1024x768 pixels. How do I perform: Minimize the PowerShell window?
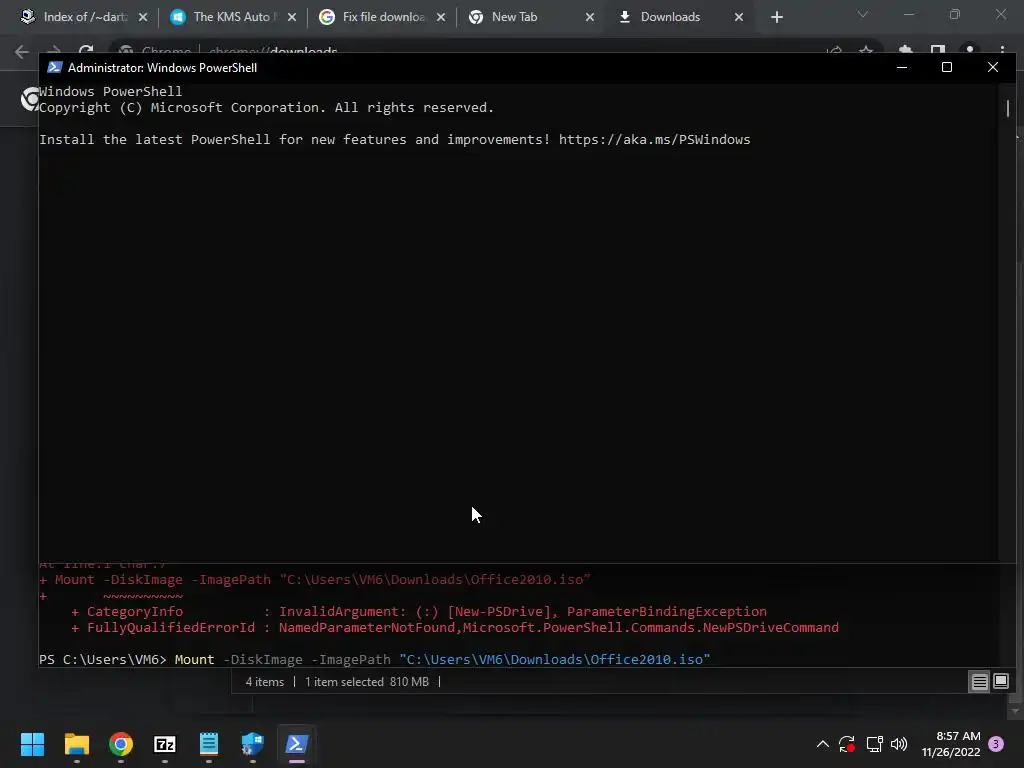(902, 67)
